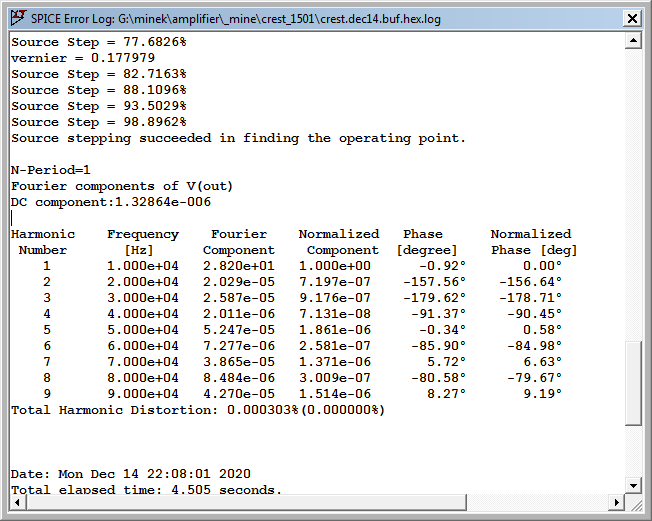This screenshot has height=521, width=652.
Task: Click frequency value 4.000e+04
Action: click(143, 314)
